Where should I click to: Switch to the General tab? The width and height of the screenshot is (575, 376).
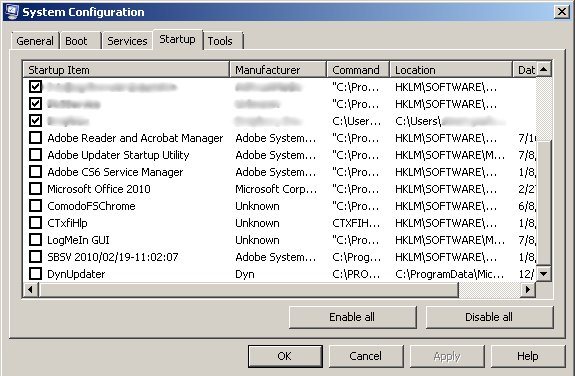pos(35,41)
